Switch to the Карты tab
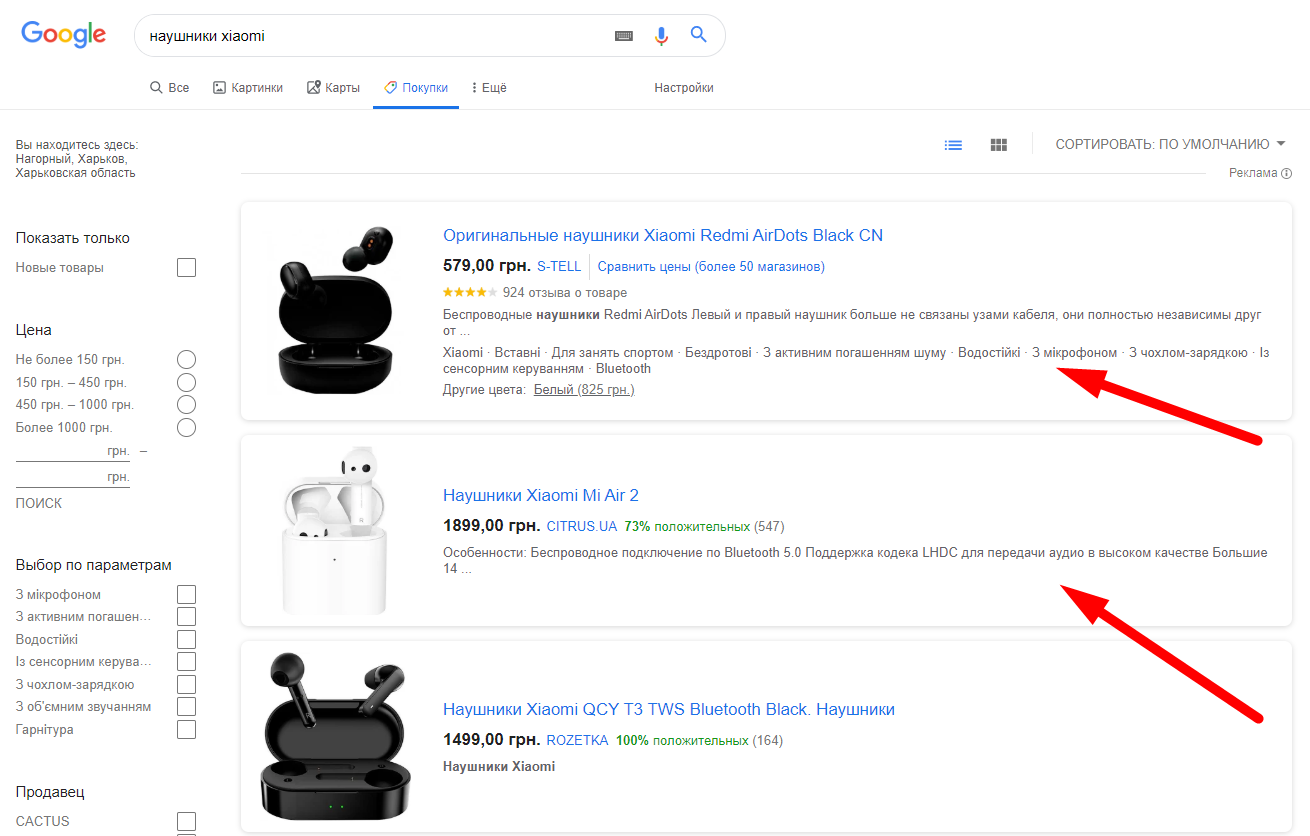This screenshot has height=836, width=1310. pos(333,88)
